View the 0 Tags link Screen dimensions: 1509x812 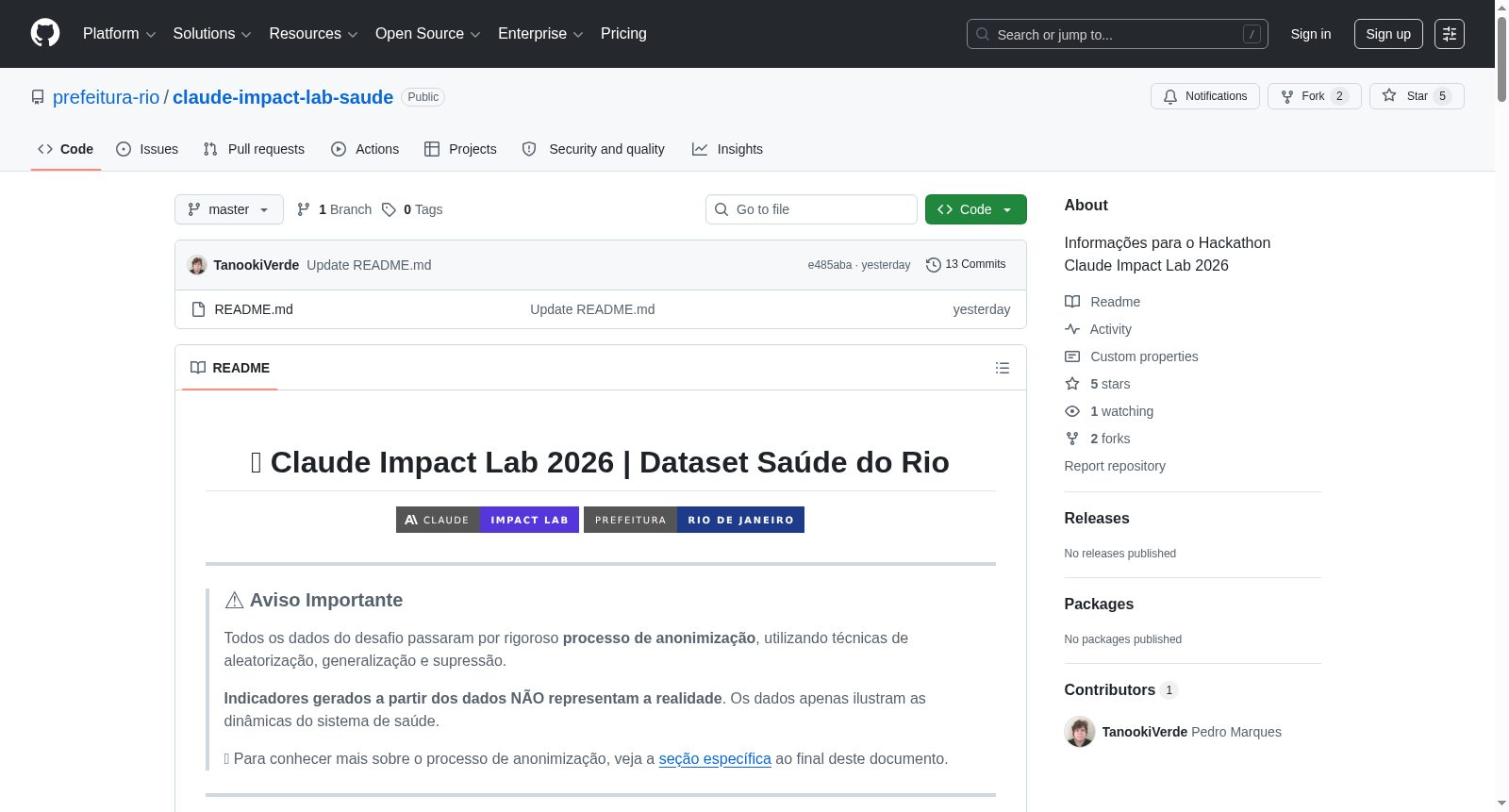[x=412, y=209]
